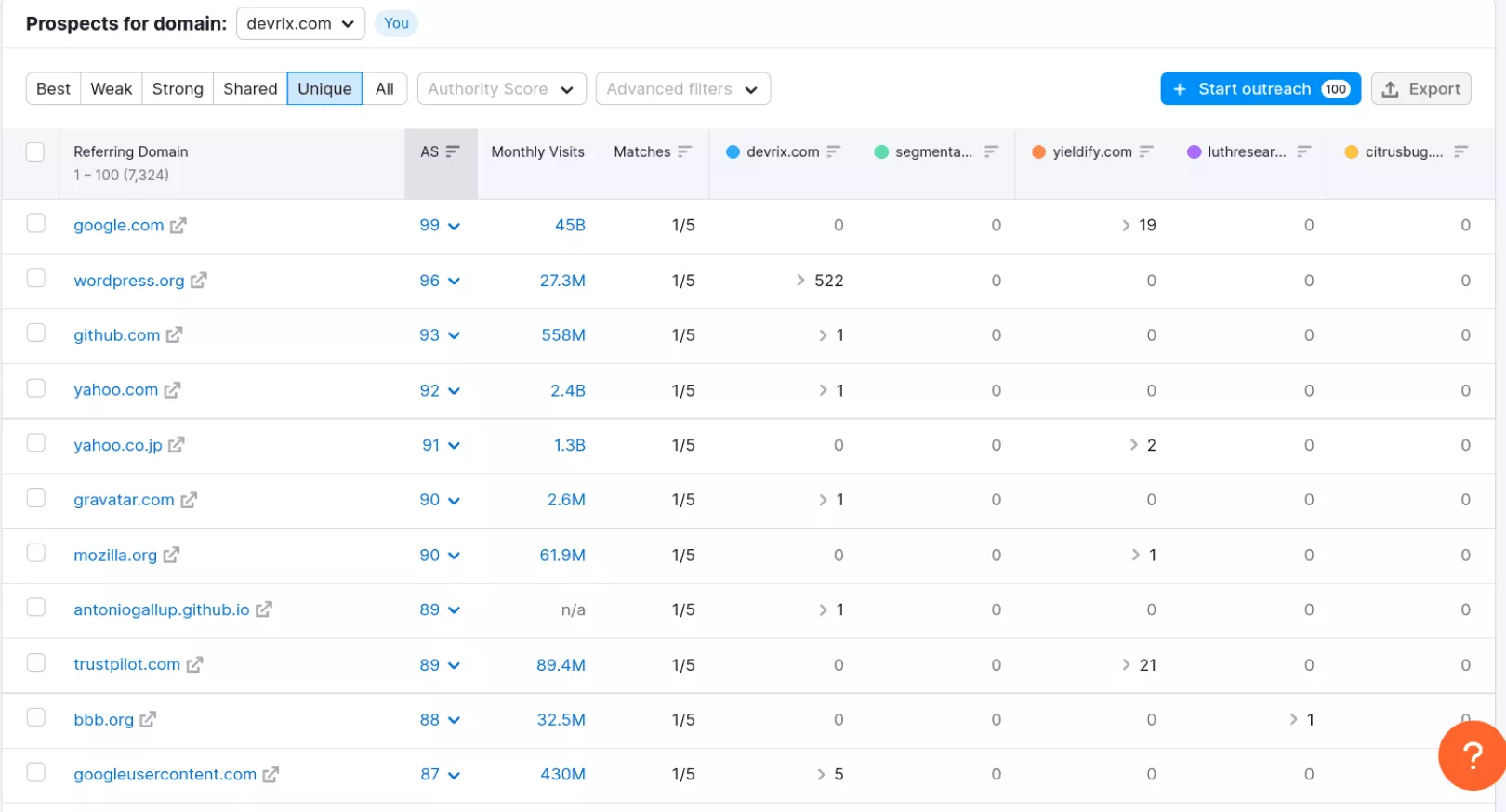Viewport: 1506px width, 812px height.
Task: Expand backlinks arrow beside 21 for trustpilot.com
Action: (x=1126, y=664)
